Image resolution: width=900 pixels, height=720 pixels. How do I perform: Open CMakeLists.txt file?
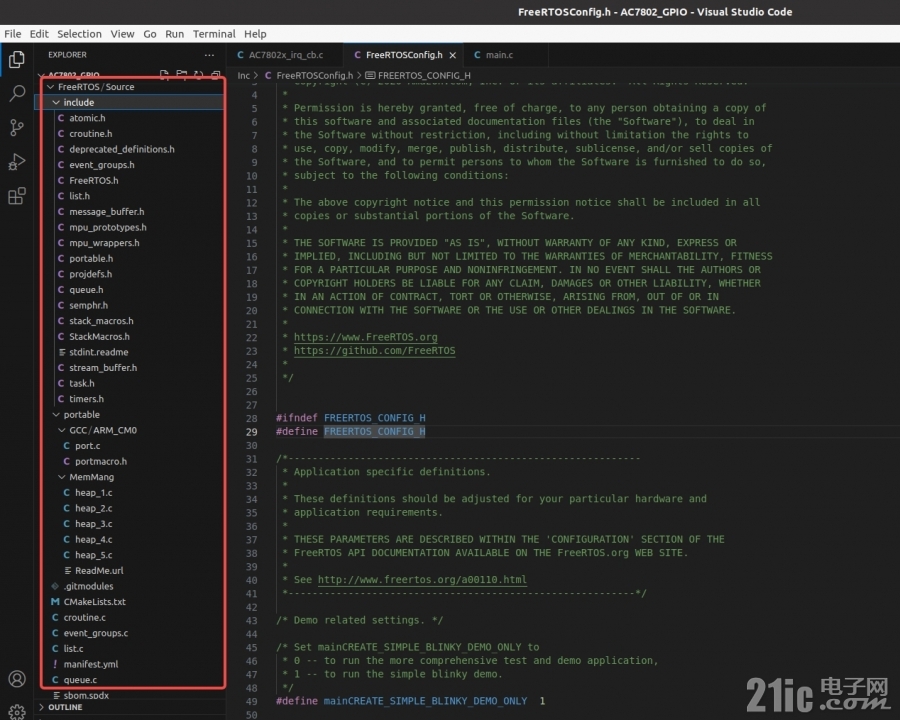pyautogui.click(x=95, y=602)
